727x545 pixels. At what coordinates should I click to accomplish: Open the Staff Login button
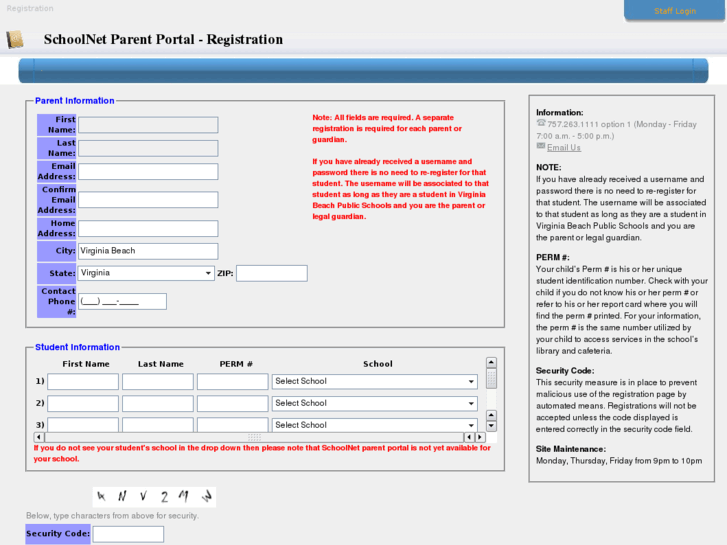click(x=675, y=11)
